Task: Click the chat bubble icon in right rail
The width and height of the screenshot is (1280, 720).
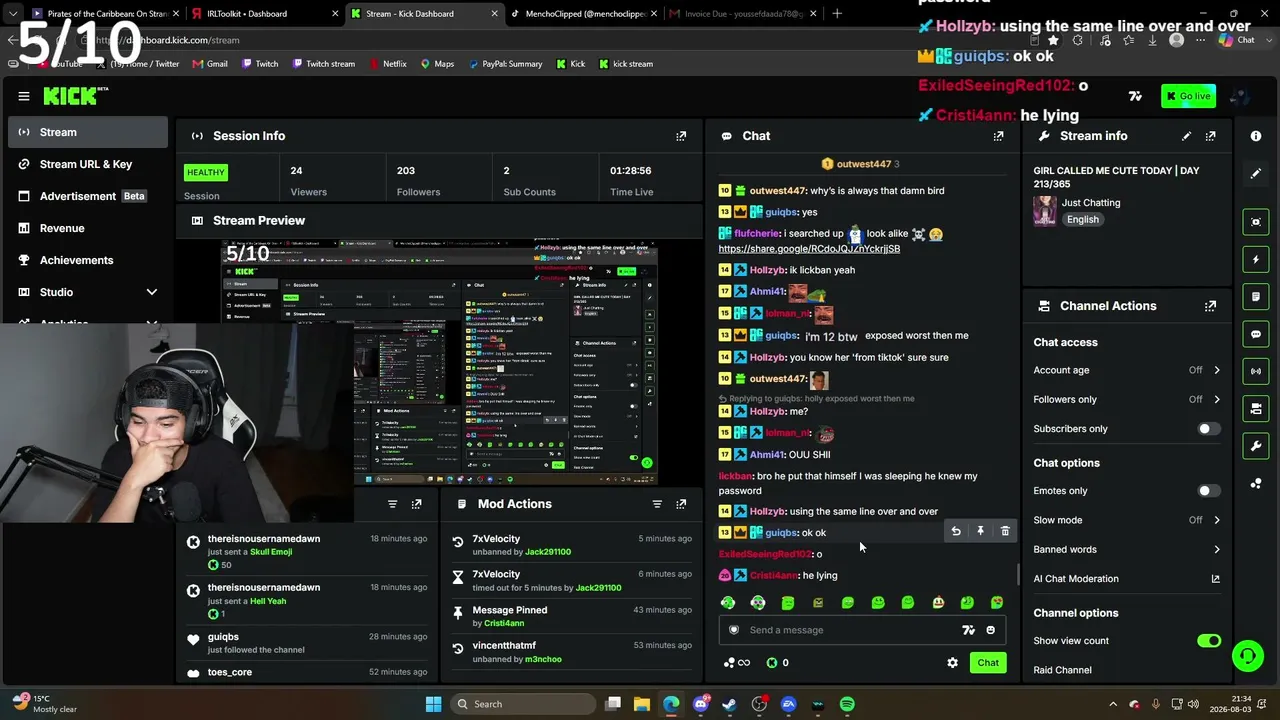Action: tap(1256, 334)
